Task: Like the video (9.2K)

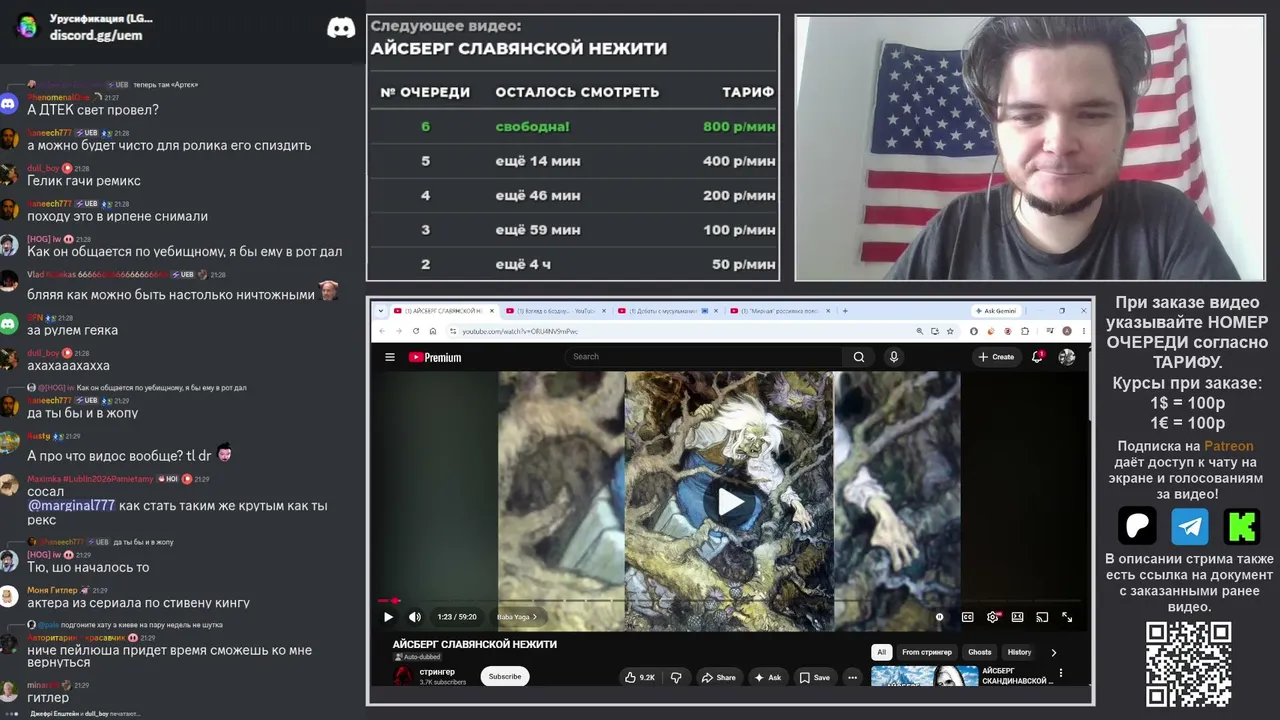Action: (640, 677)
